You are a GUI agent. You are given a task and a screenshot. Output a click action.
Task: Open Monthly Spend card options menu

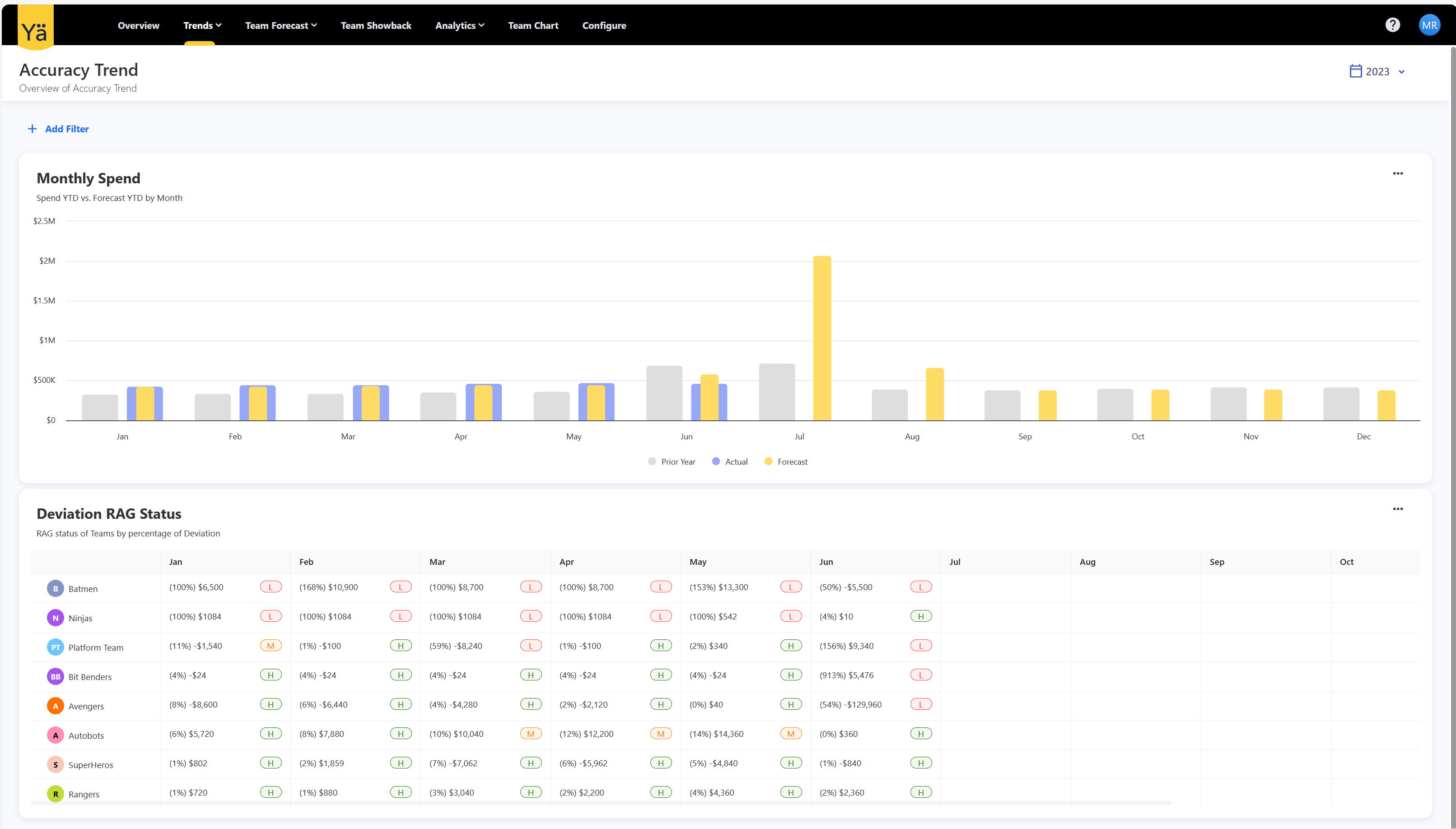1397,174
